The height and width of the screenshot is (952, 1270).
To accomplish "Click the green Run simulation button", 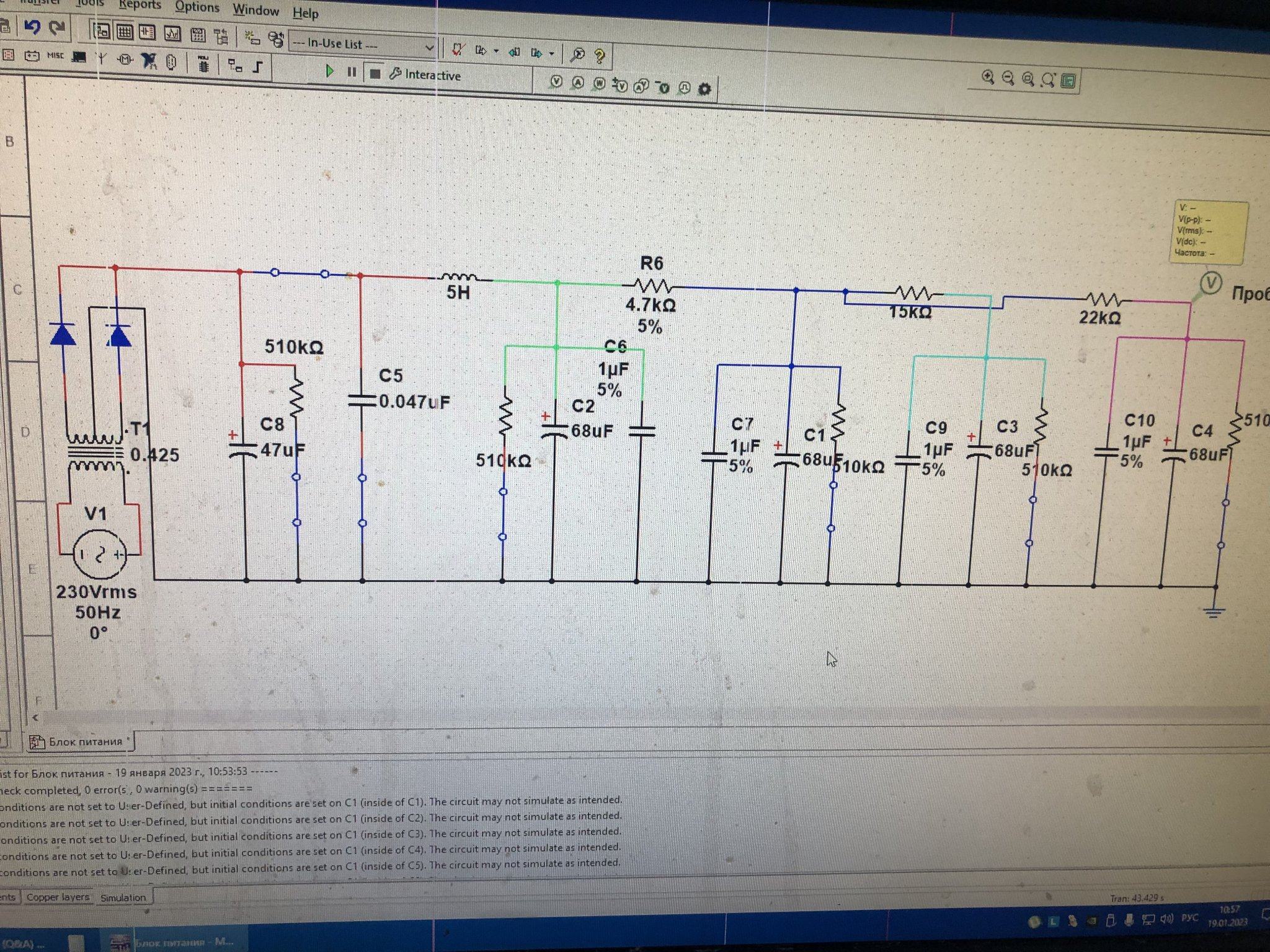I will (x=330, y=71).
